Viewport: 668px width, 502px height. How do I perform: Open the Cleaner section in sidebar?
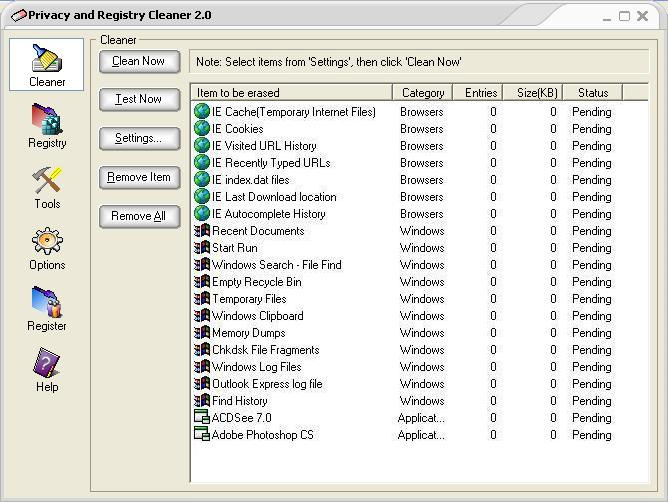tap(46, 64)
